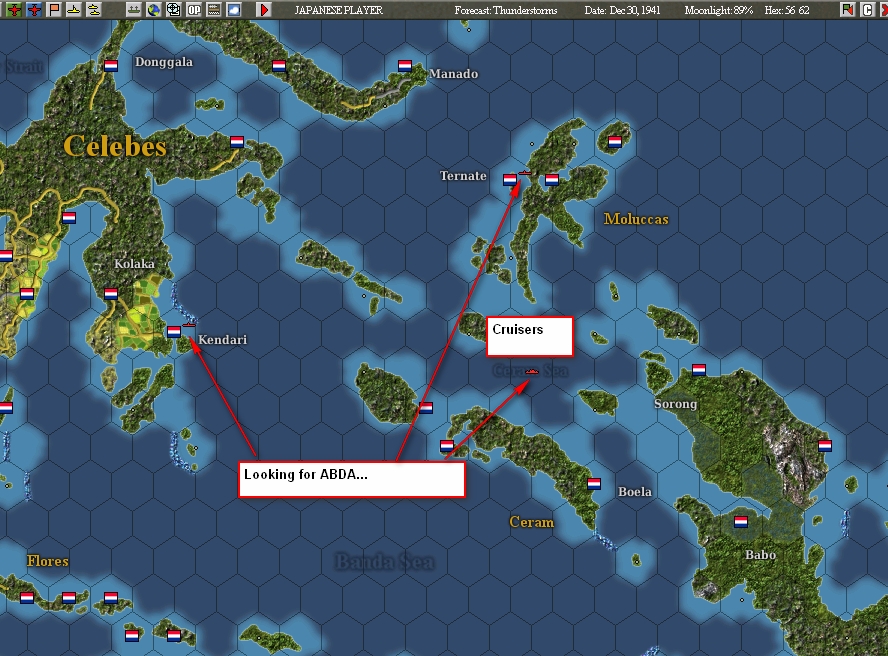Click the crosshair target toolbar icon
This screenshot has width=888, height=656.
[174, 10]
